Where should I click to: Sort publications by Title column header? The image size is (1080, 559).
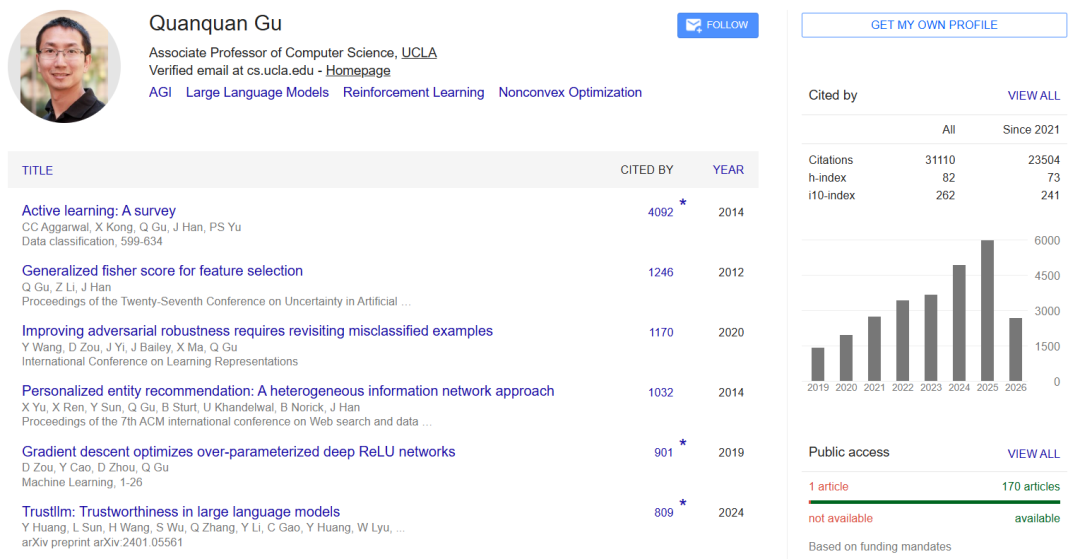[x=37, y=171]
